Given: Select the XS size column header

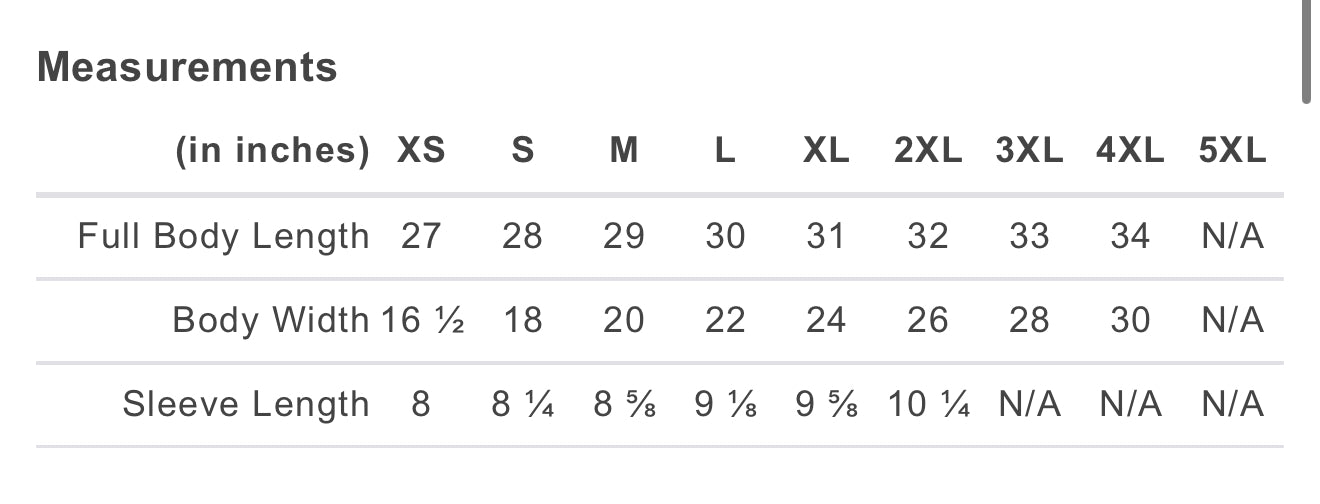Looking at the screenshot, I should click(421, 151).
